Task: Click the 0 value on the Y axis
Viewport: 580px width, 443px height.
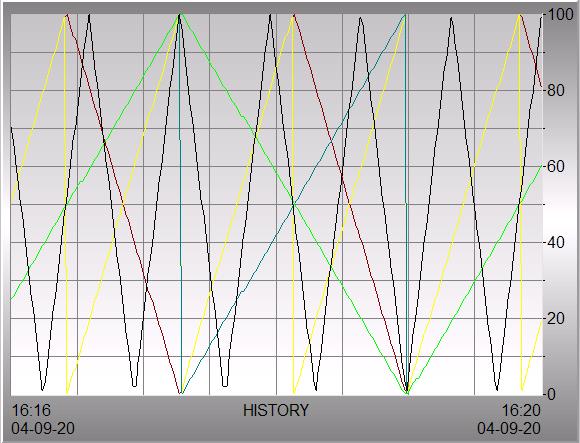Action: [x=551, y=394]
